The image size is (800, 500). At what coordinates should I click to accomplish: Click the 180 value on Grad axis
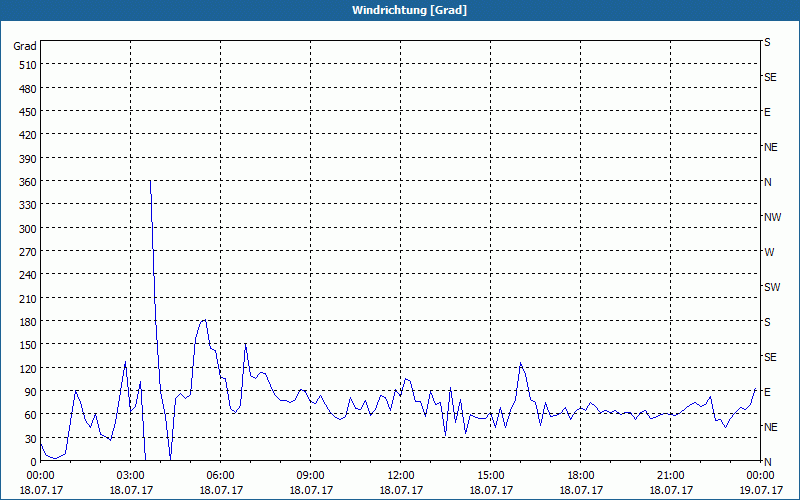pyautogui.click(x=28, y=321)
